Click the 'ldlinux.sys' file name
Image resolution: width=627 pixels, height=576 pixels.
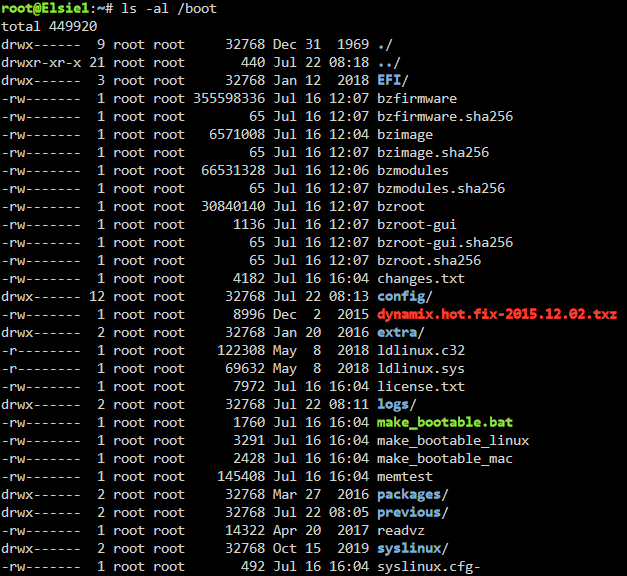(x=421, y=368)
